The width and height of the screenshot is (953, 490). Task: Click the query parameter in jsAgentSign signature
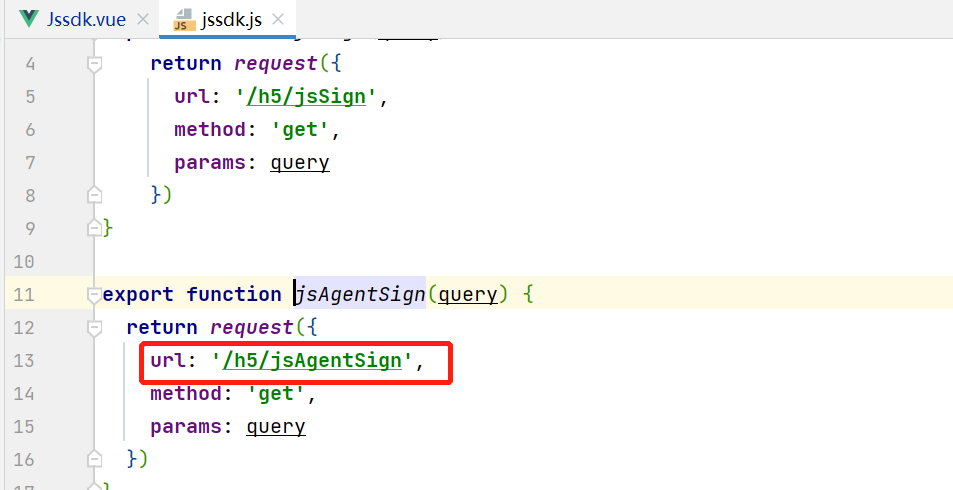pos(468,294)
